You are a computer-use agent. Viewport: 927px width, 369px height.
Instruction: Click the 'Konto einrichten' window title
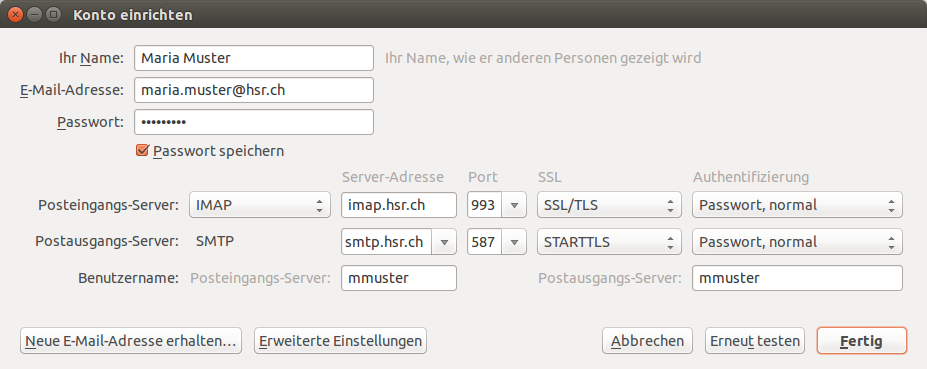pyautogui.click(x=132, y=15)
